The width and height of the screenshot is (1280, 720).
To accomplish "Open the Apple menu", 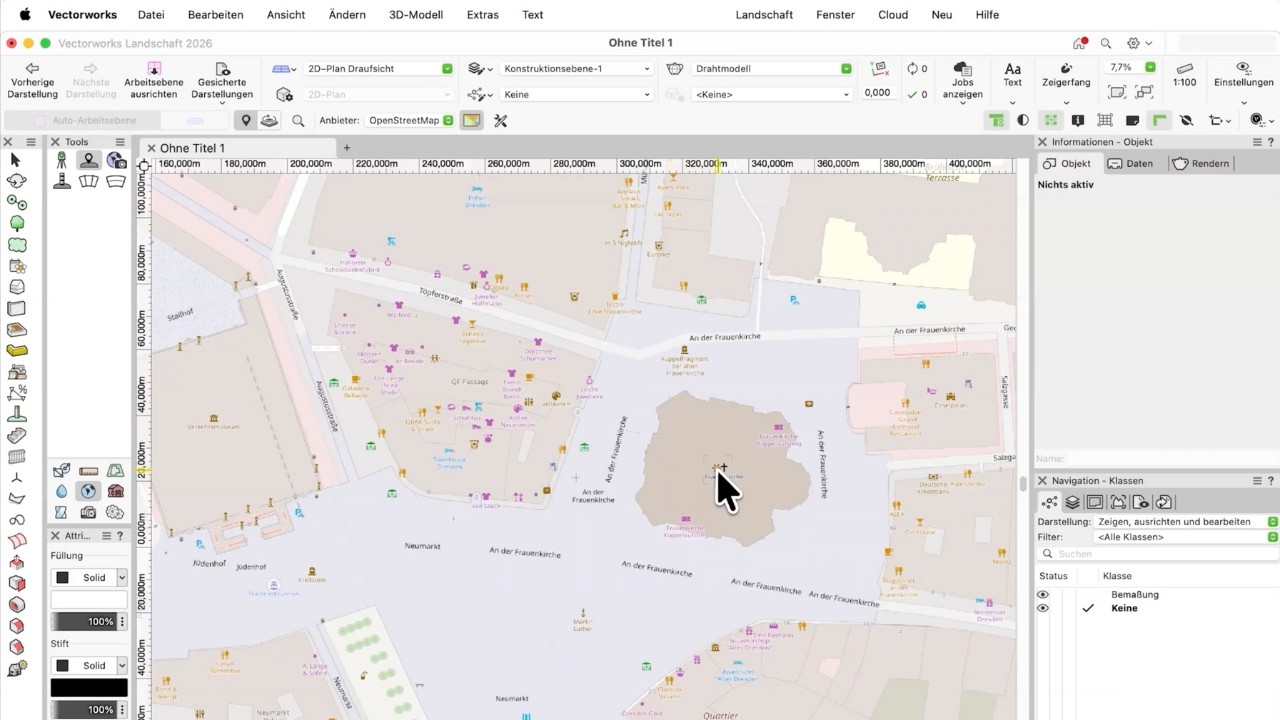I will [24, 15].
